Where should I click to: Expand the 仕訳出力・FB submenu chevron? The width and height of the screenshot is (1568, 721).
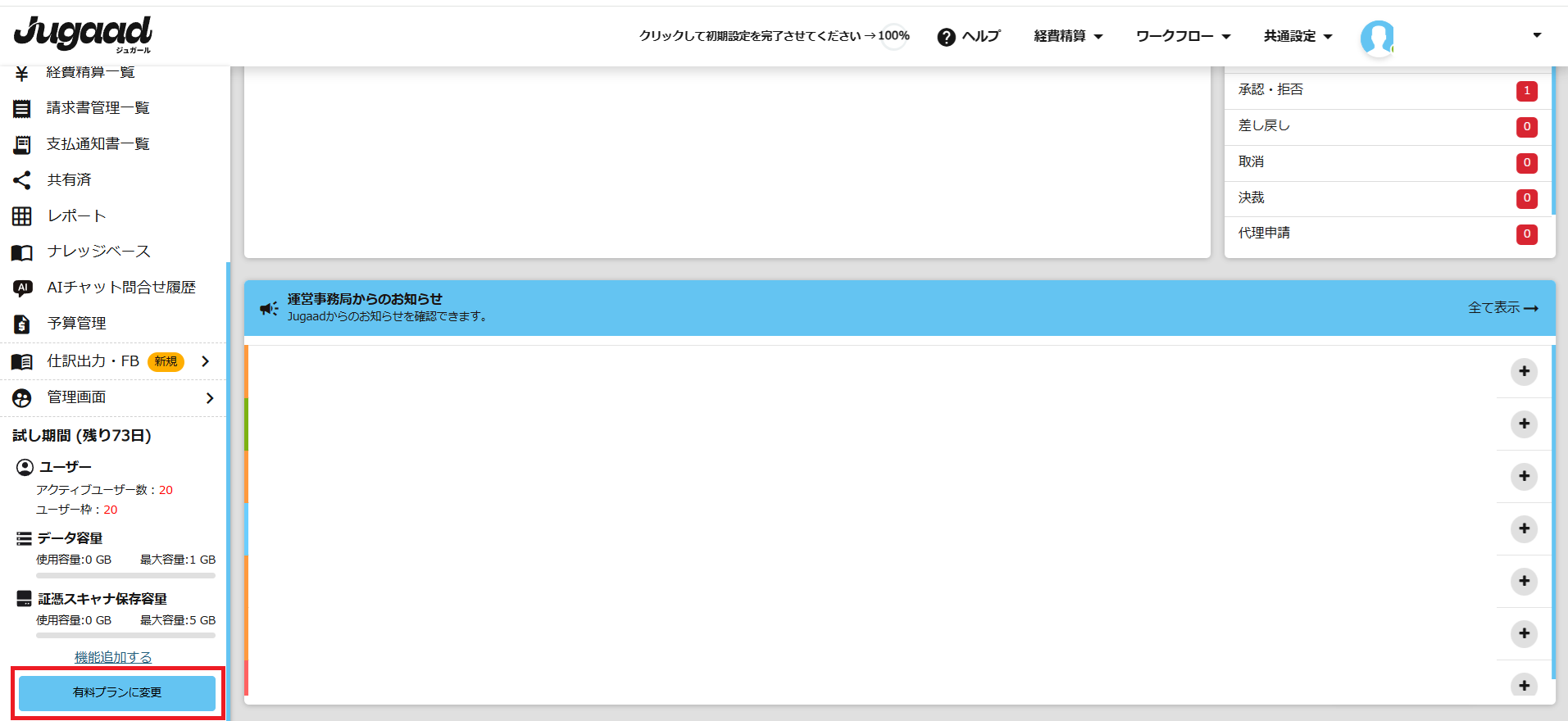[x=206, y=361]
